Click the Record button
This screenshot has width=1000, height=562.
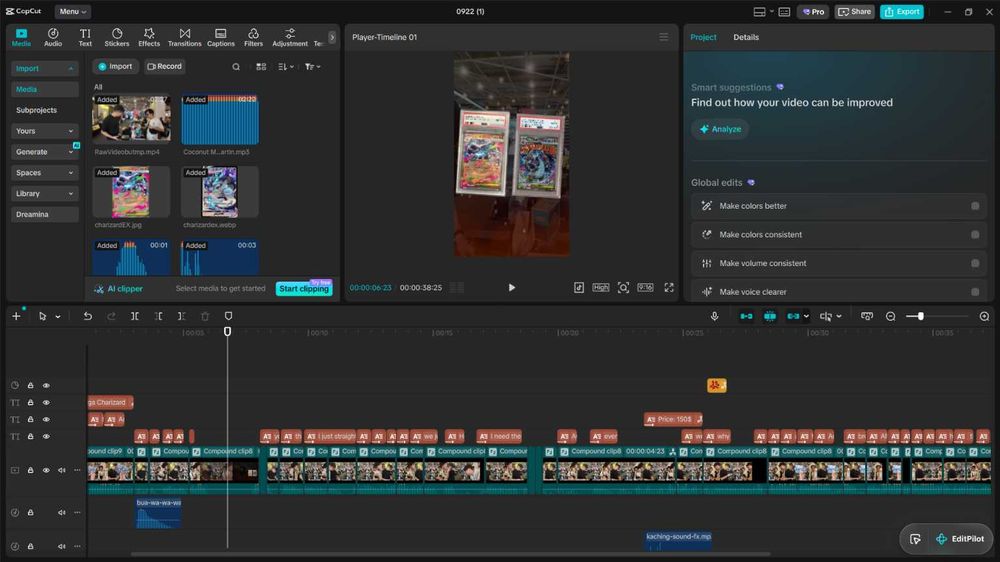[165, 66]
